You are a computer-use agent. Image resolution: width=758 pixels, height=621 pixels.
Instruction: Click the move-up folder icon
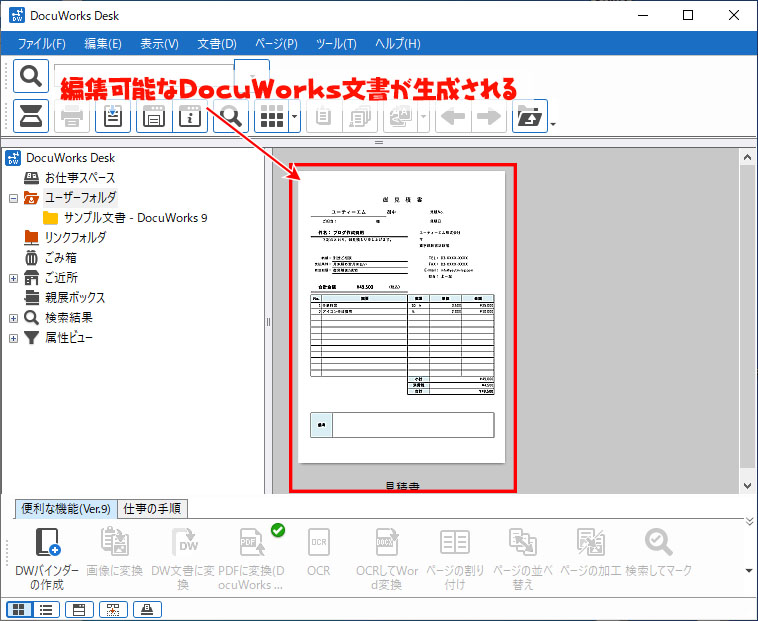(x=530, y=116)
